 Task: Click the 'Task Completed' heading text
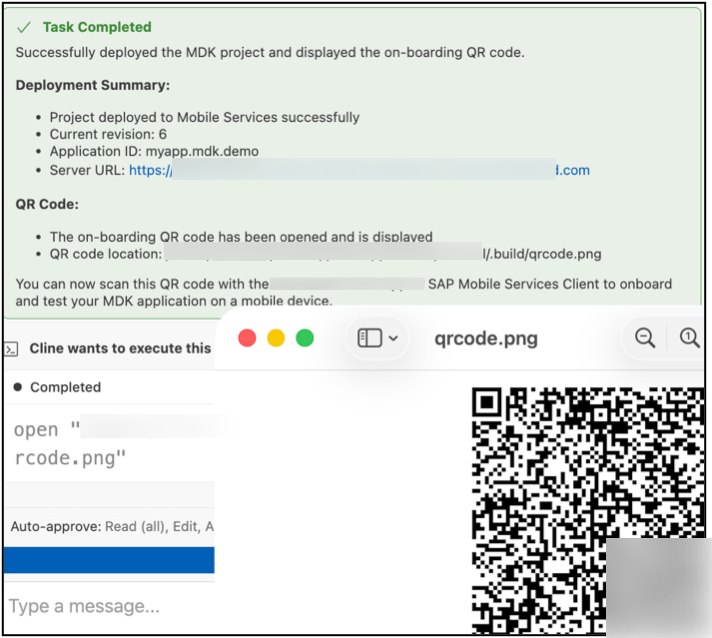pos(97,27)
